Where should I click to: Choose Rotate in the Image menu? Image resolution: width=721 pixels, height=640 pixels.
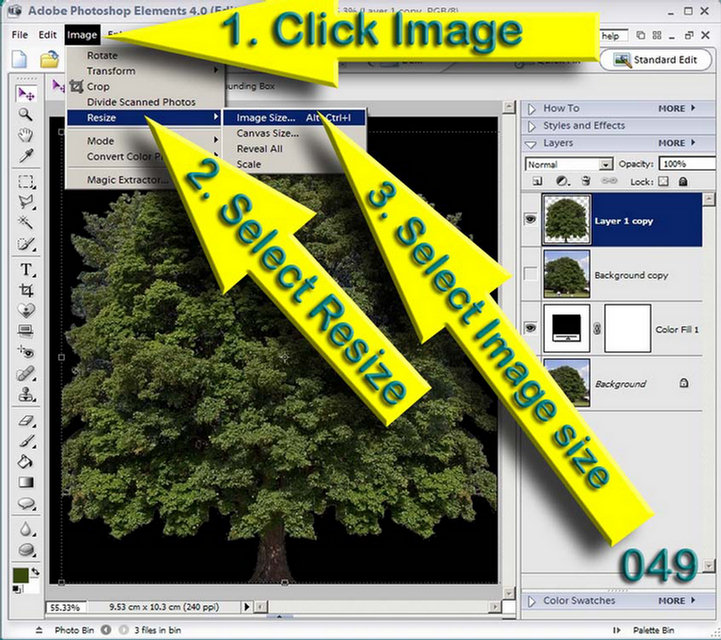pyautogui.click(x=102, y=55)
